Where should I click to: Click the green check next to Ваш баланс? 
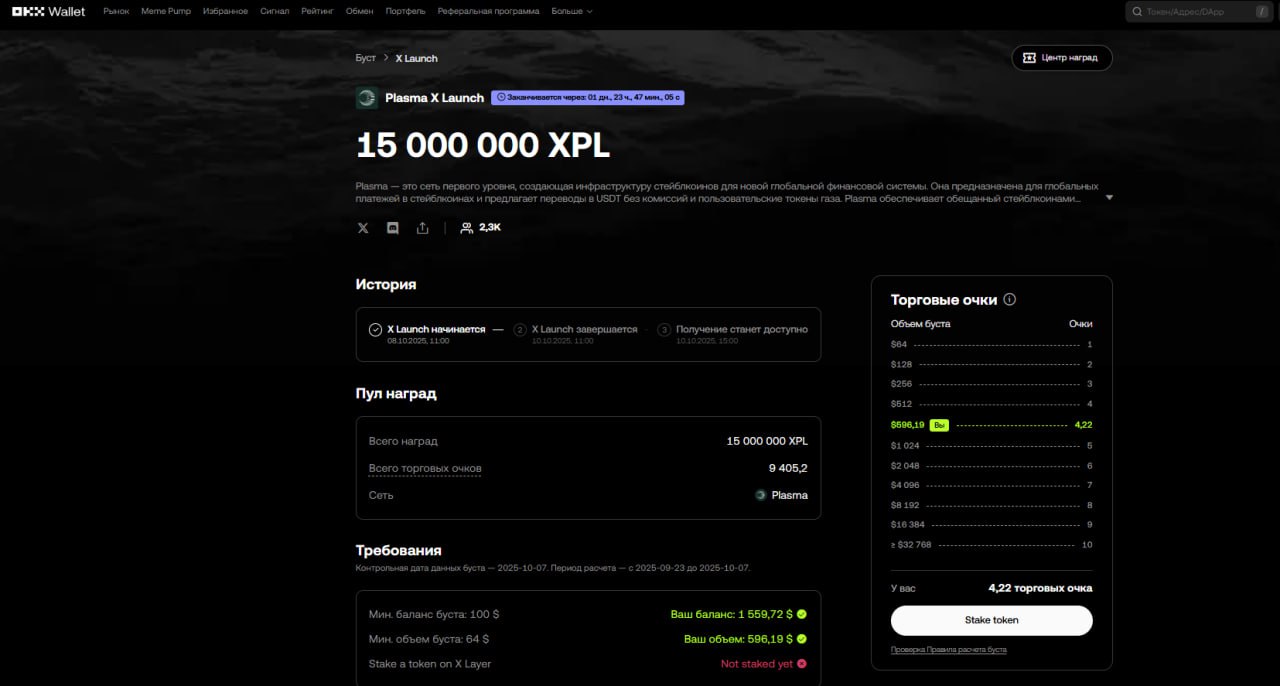click(802, 614)
